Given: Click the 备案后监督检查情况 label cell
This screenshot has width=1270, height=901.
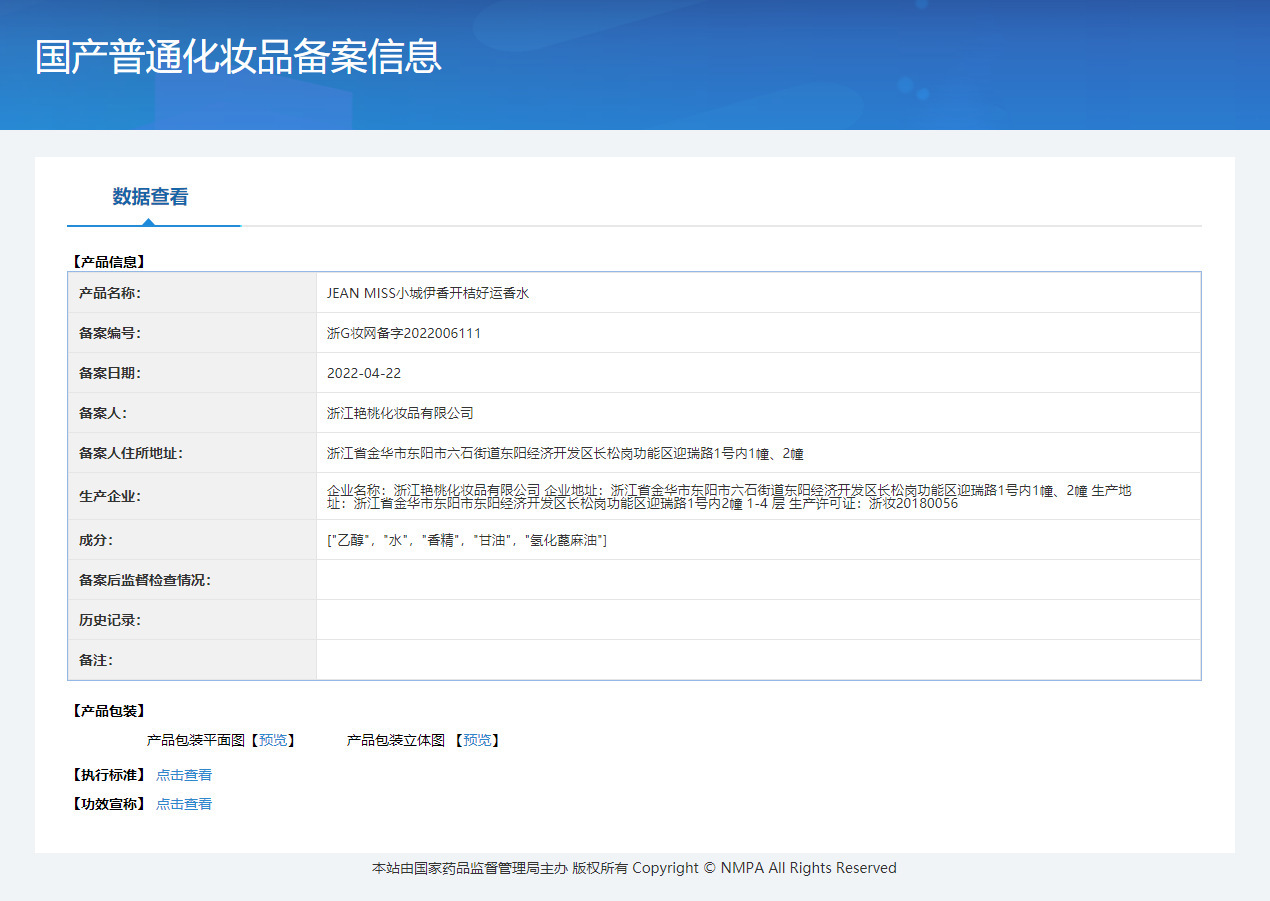Looking at the screenshot, I should coord(192,580).
